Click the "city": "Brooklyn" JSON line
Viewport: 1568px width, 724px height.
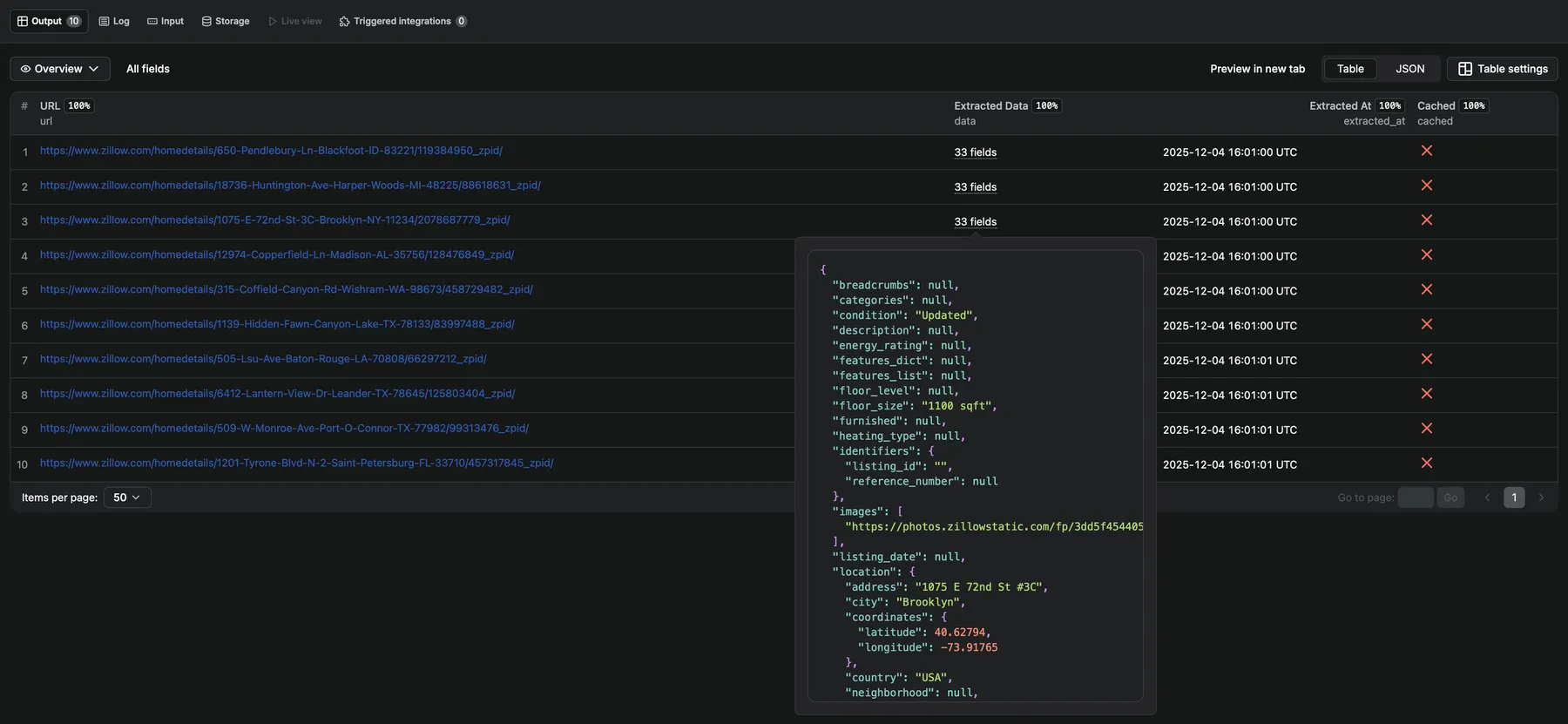tap(905, 602)
